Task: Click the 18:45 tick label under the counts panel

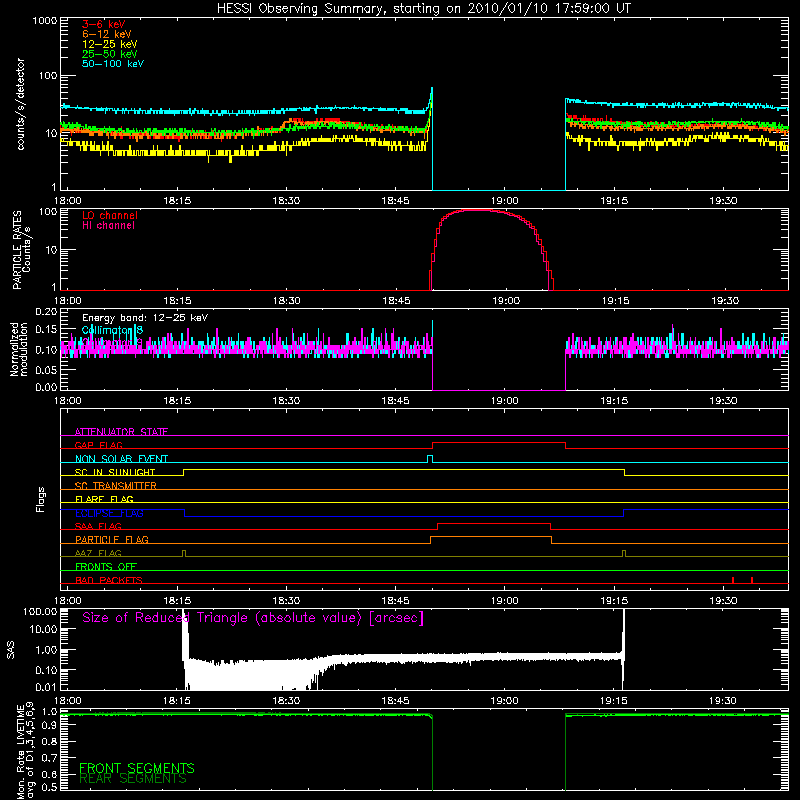Action: pos(395,201)
